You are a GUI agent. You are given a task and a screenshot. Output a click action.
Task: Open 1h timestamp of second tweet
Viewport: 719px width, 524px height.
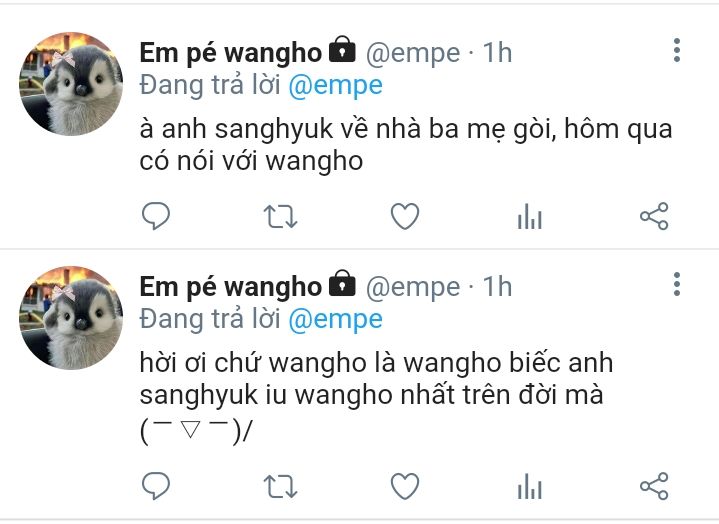point(497,287)
